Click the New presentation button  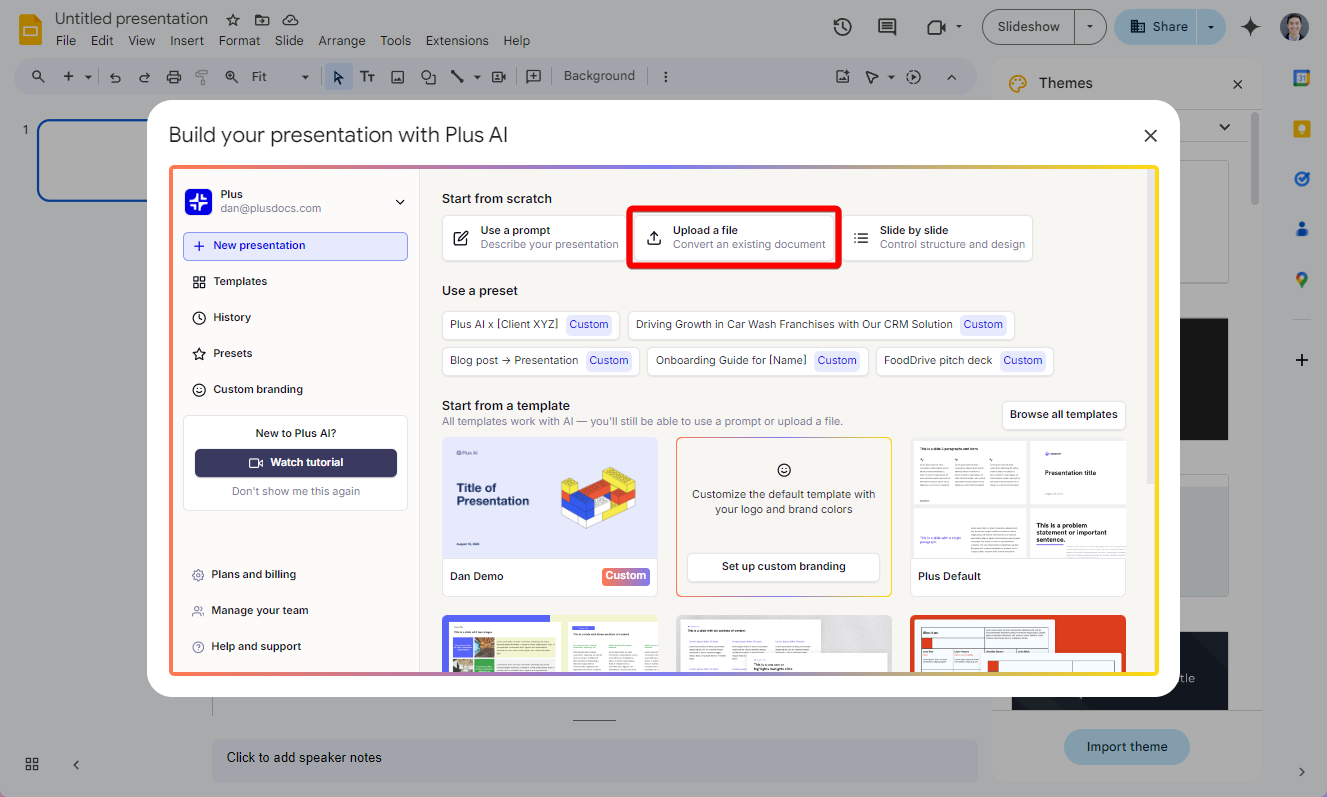click(295, 246)
